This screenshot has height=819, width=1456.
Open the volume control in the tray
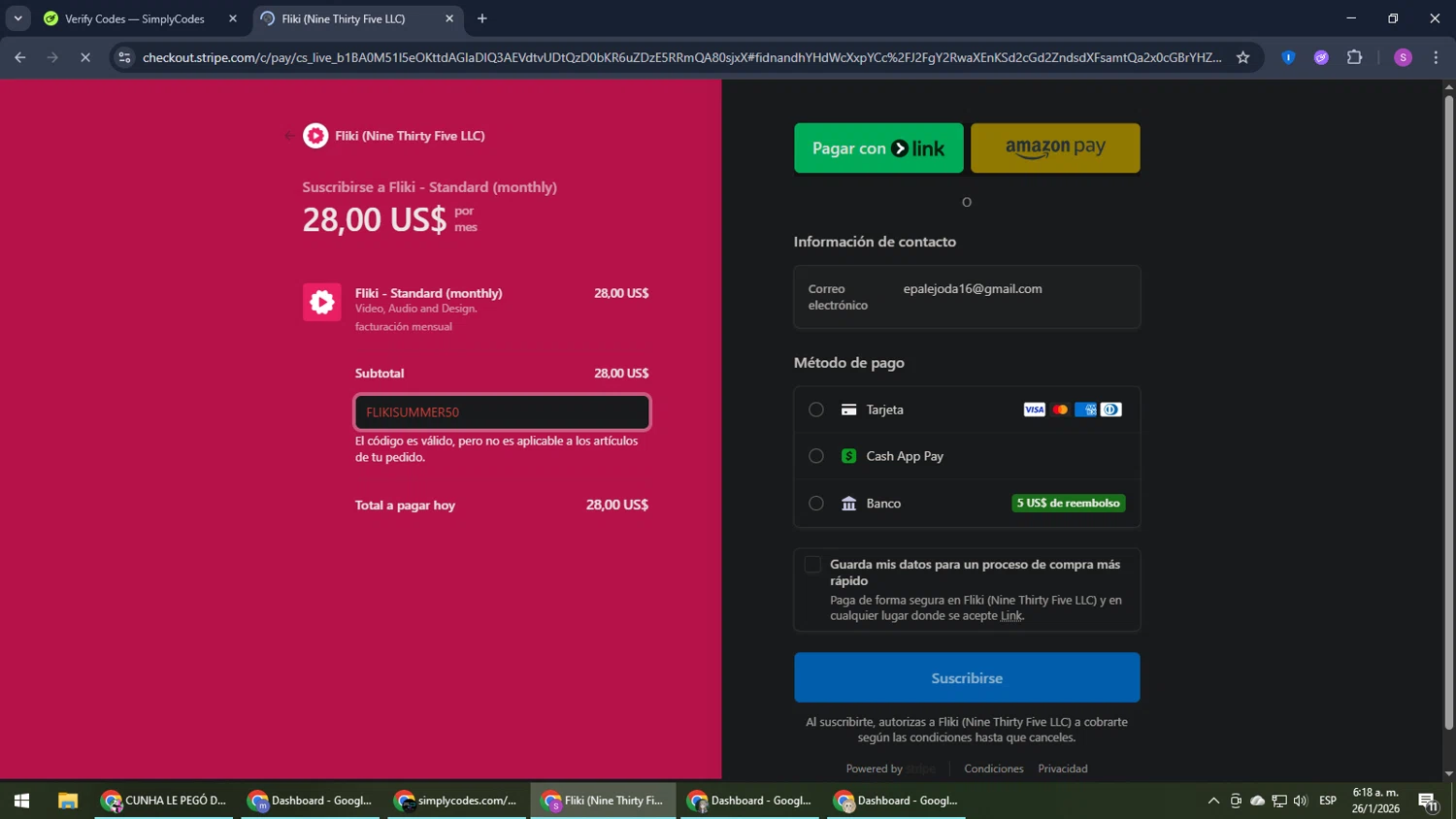pyautogui.click(x=1301, y=801)
